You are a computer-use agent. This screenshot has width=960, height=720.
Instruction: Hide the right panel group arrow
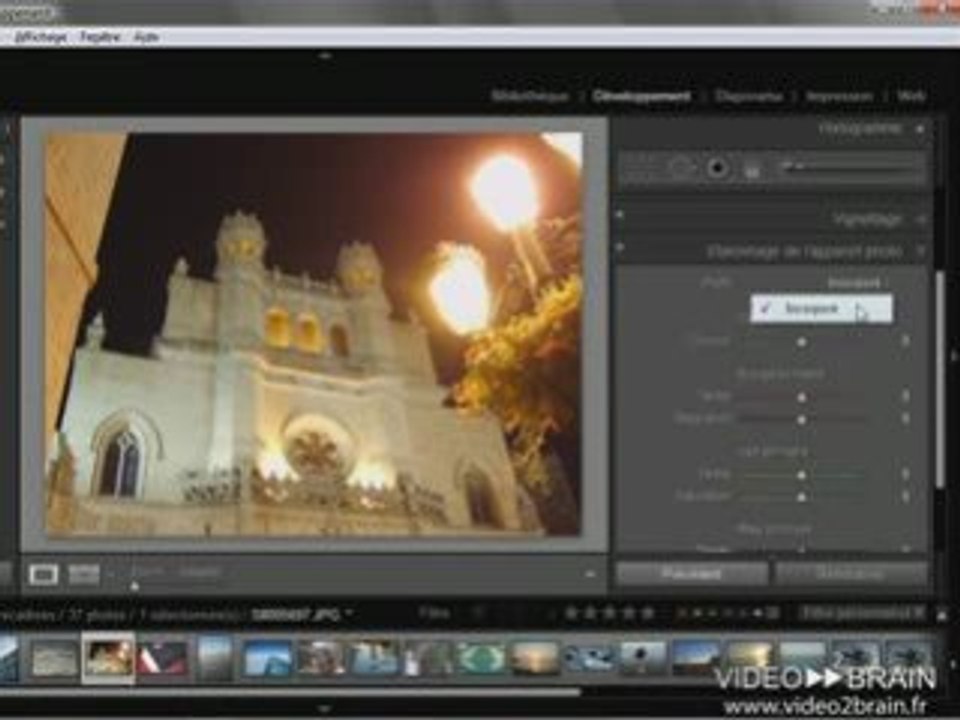(x=953, y=354)
